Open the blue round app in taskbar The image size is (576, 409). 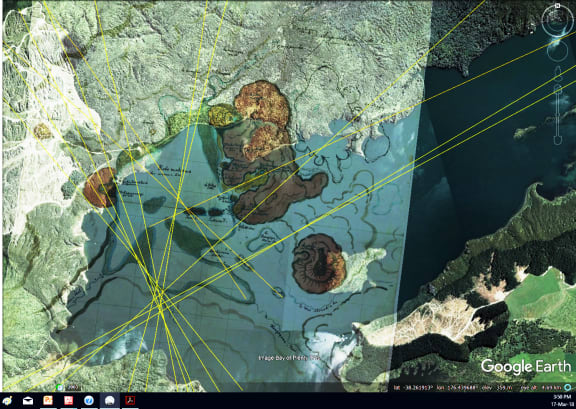coord(89,400)
